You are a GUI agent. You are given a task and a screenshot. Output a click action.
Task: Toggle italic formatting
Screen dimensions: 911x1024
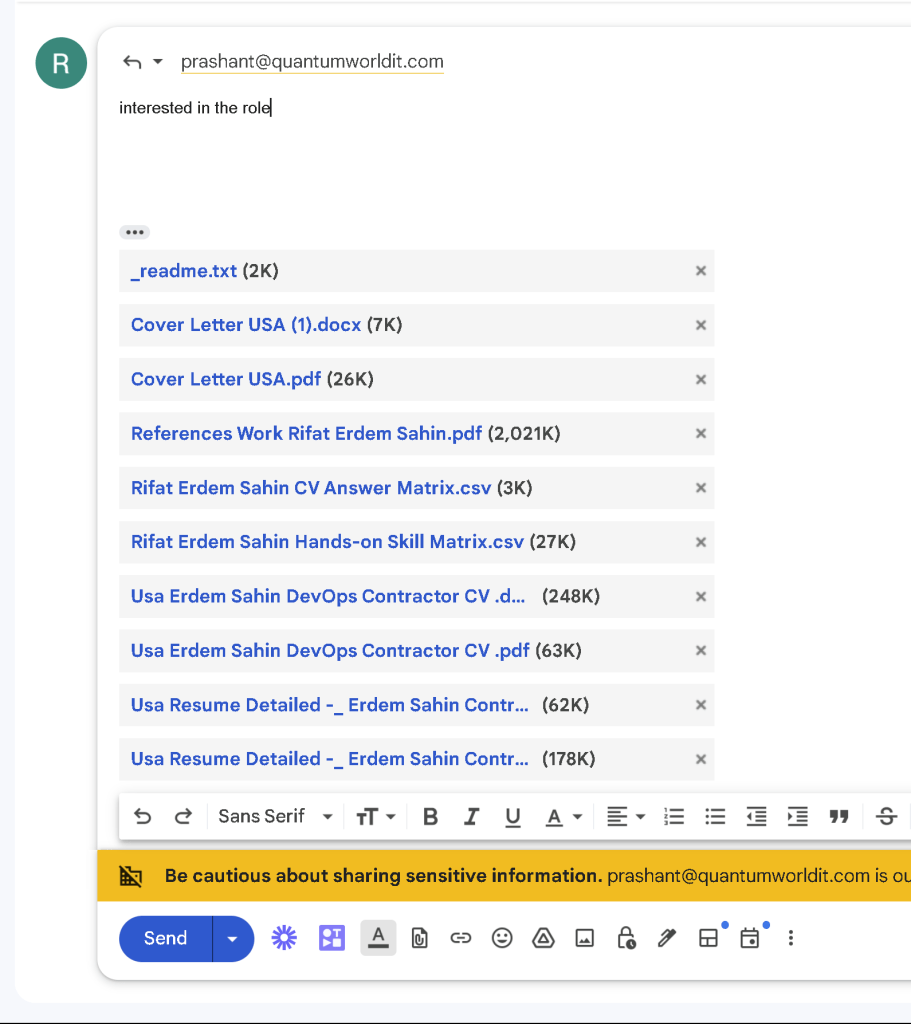click(x=471, y=816)
